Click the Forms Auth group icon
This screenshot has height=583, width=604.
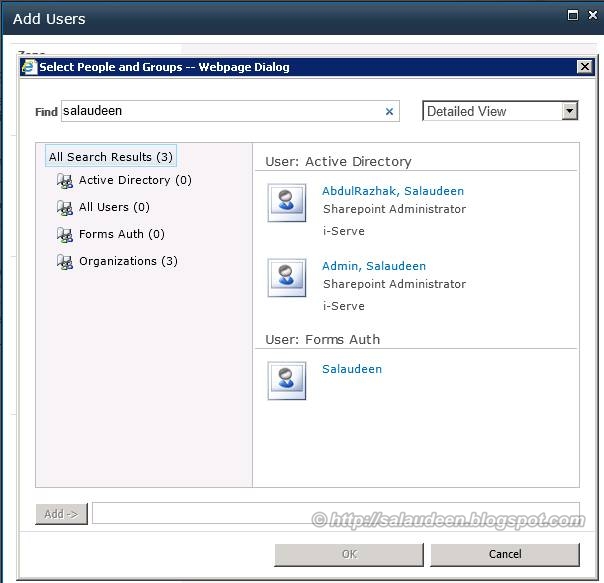65,235
